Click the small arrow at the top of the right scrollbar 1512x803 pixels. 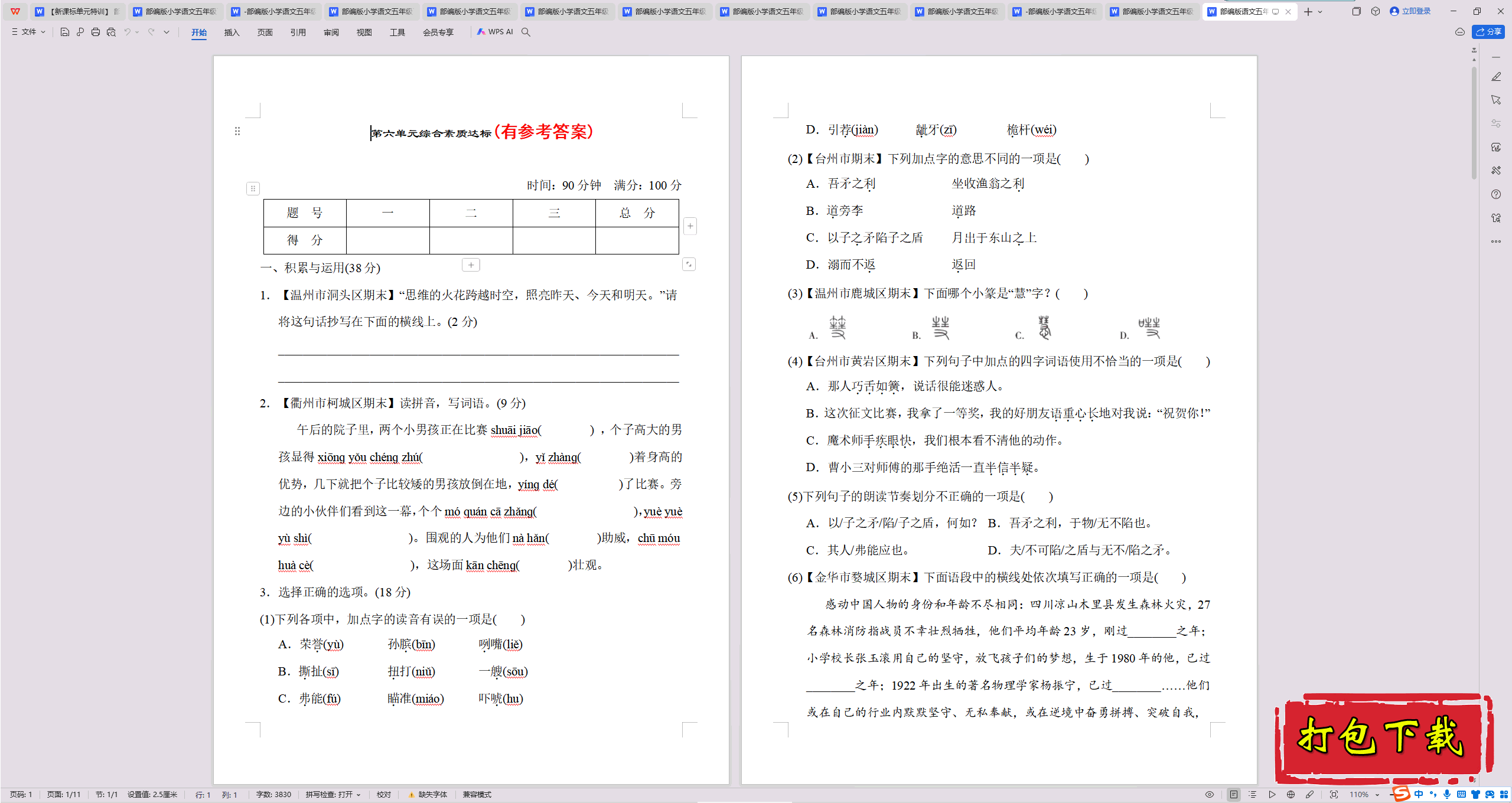1474,59
